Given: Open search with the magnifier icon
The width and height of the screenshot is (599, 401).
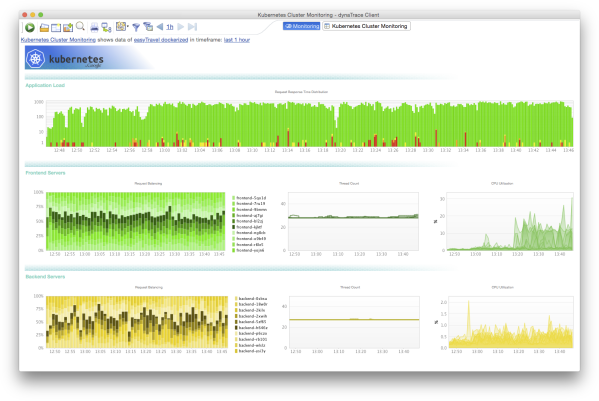Looking at the screenshot, I should point(80,26).
